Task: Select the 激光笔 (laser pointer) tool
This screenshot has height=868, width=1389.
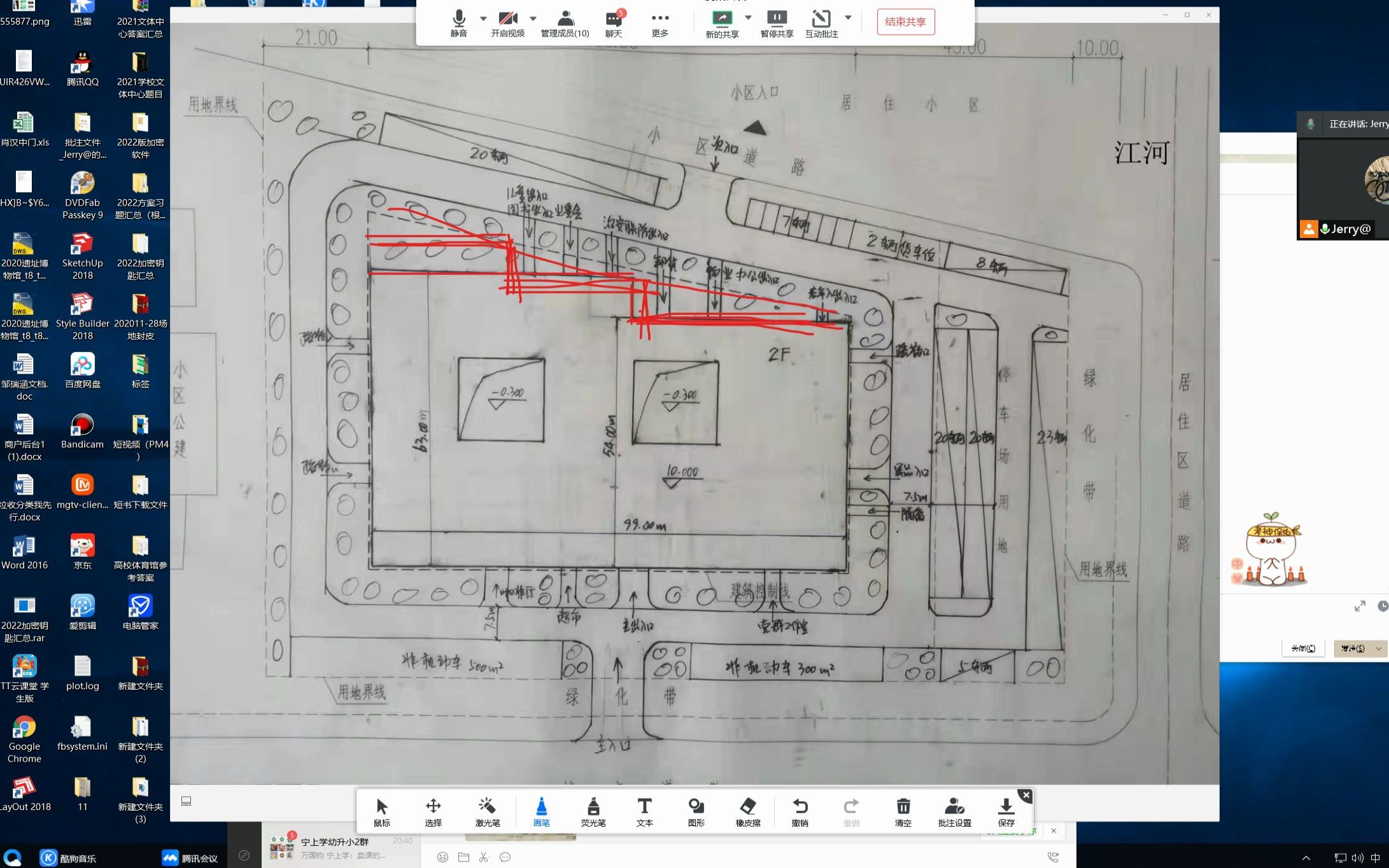Action: [486, 810]
